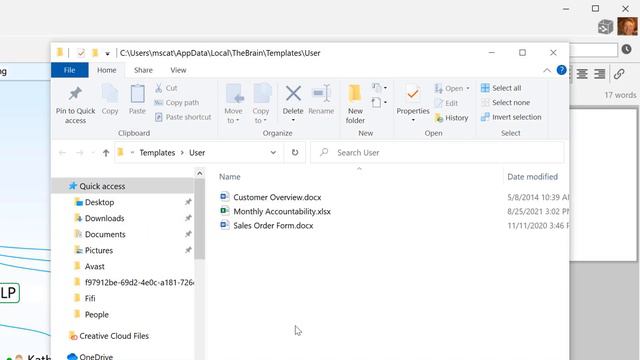Viewport: 640px width, 360px height.
Task: Select Customer Overview.docx file
Action: tap(271, 197)
